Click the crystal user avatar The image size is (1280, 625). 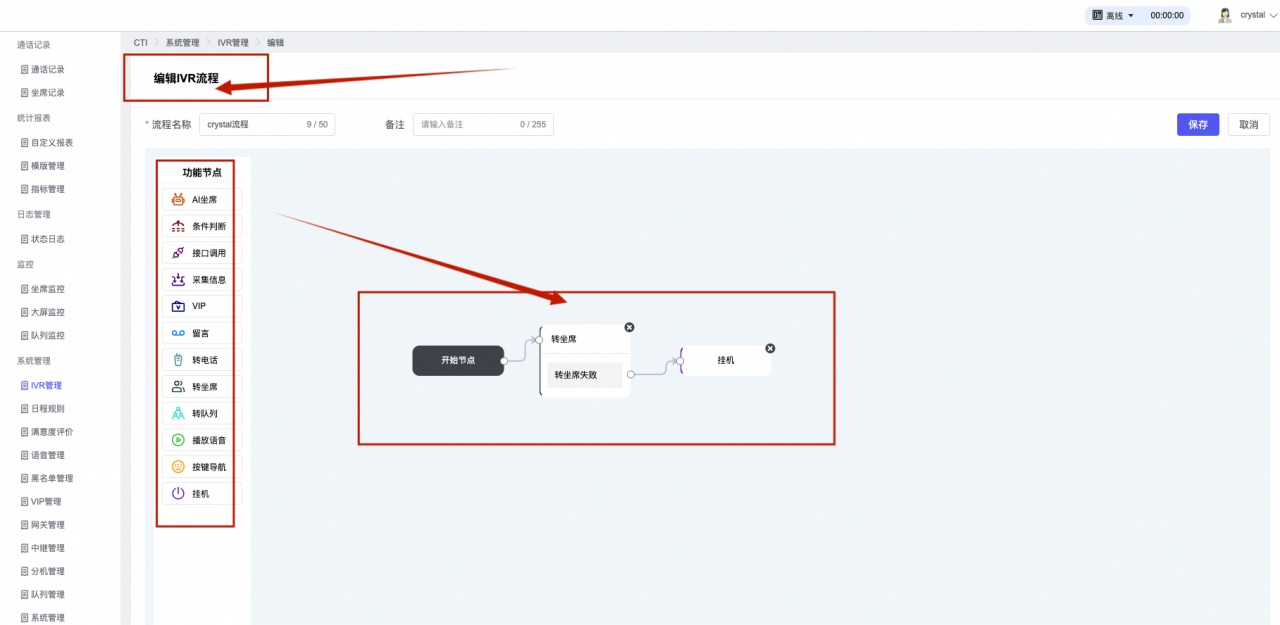point(1225,15)
